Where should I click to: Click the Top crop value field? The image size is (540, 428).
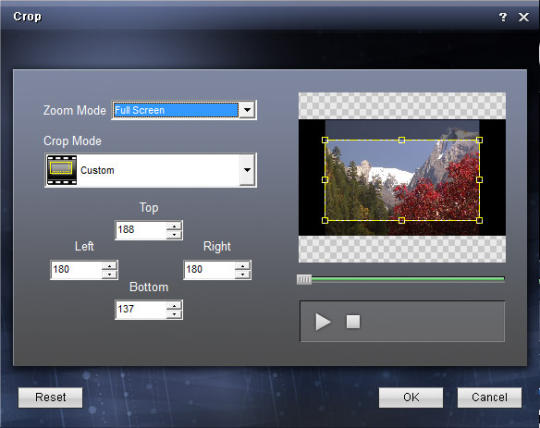coord(141,230)
